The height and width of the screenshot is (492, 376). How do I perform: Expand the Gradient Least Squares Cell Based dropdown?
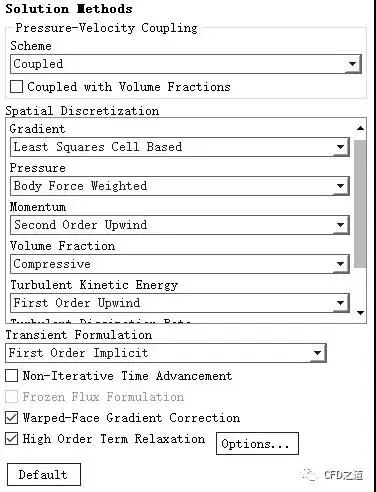click(x=180, y=147)
